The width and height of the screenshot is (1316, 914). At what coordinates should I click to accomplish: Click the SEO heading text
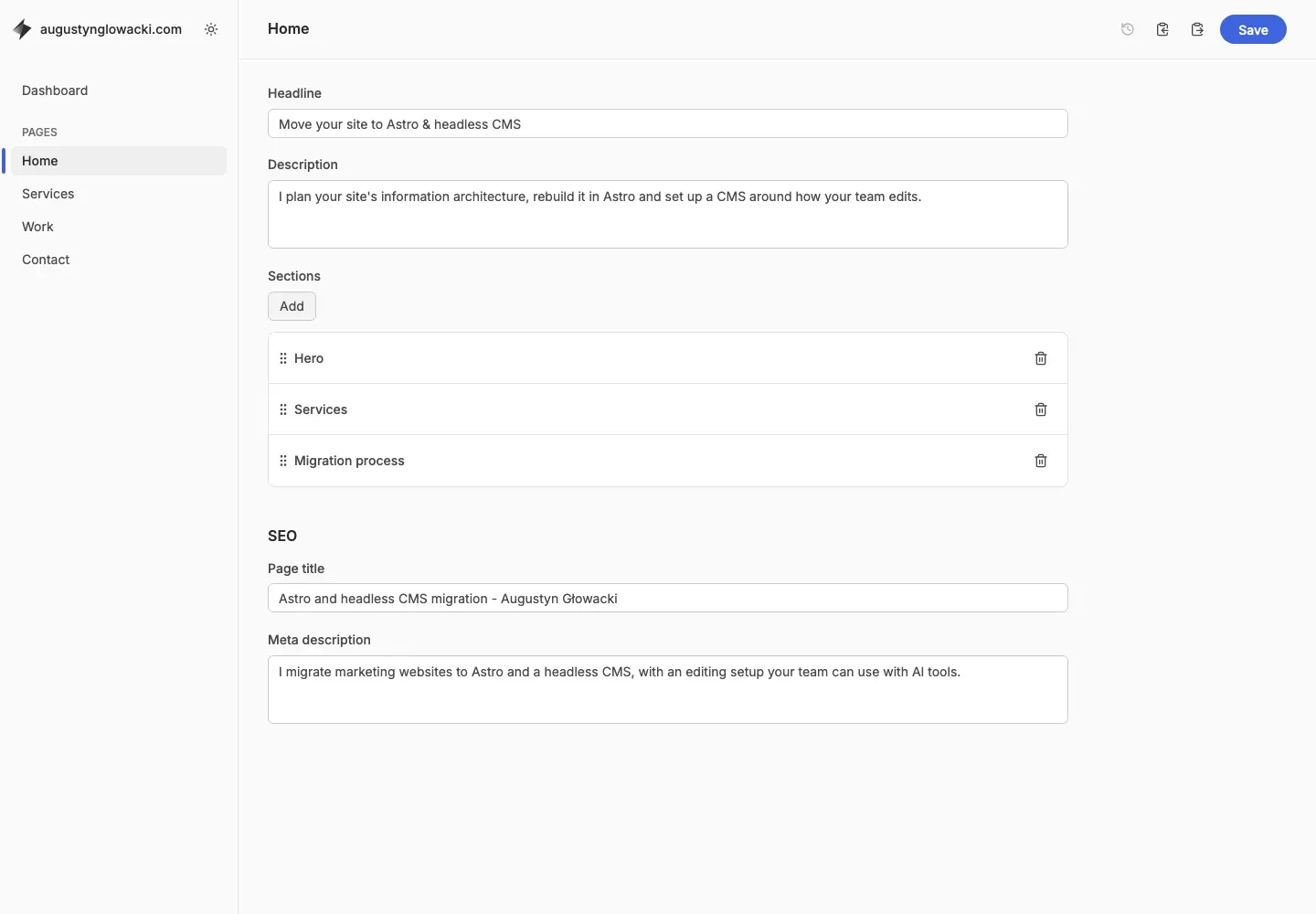(282, 536)
